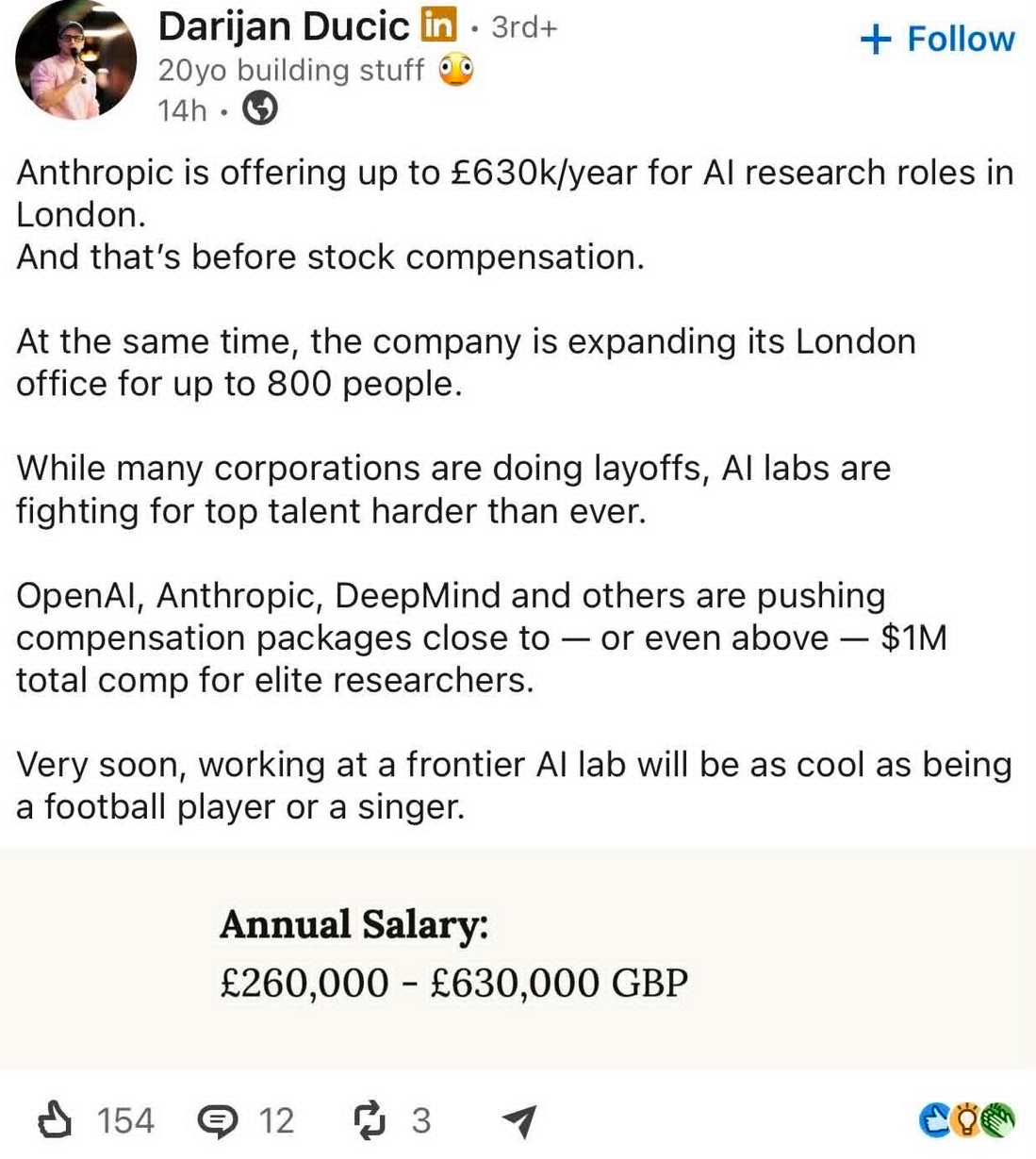Open the Annual Salary image attachment
Screen dimensions: 1036x1159
pyautogui.click(x=518, y=958)
